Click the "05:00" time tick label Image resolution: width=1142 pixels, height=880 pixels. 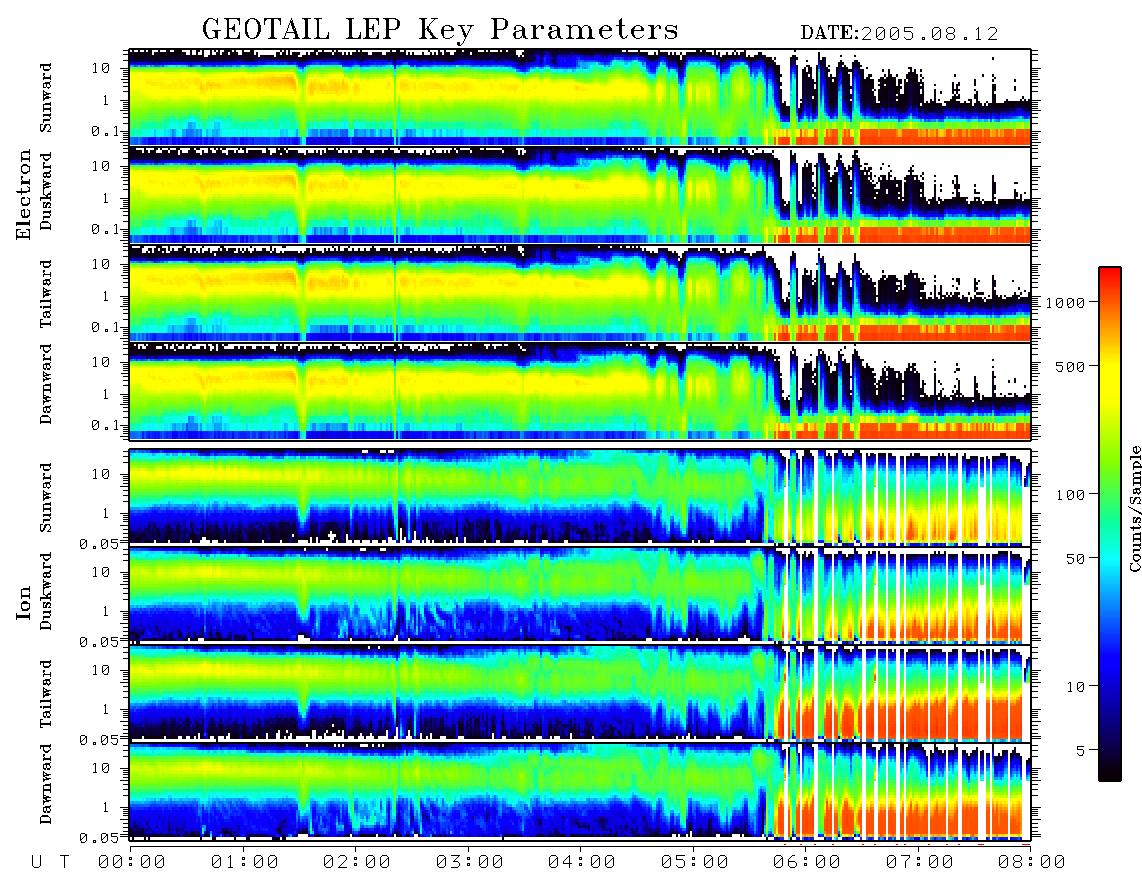point(695,862)
